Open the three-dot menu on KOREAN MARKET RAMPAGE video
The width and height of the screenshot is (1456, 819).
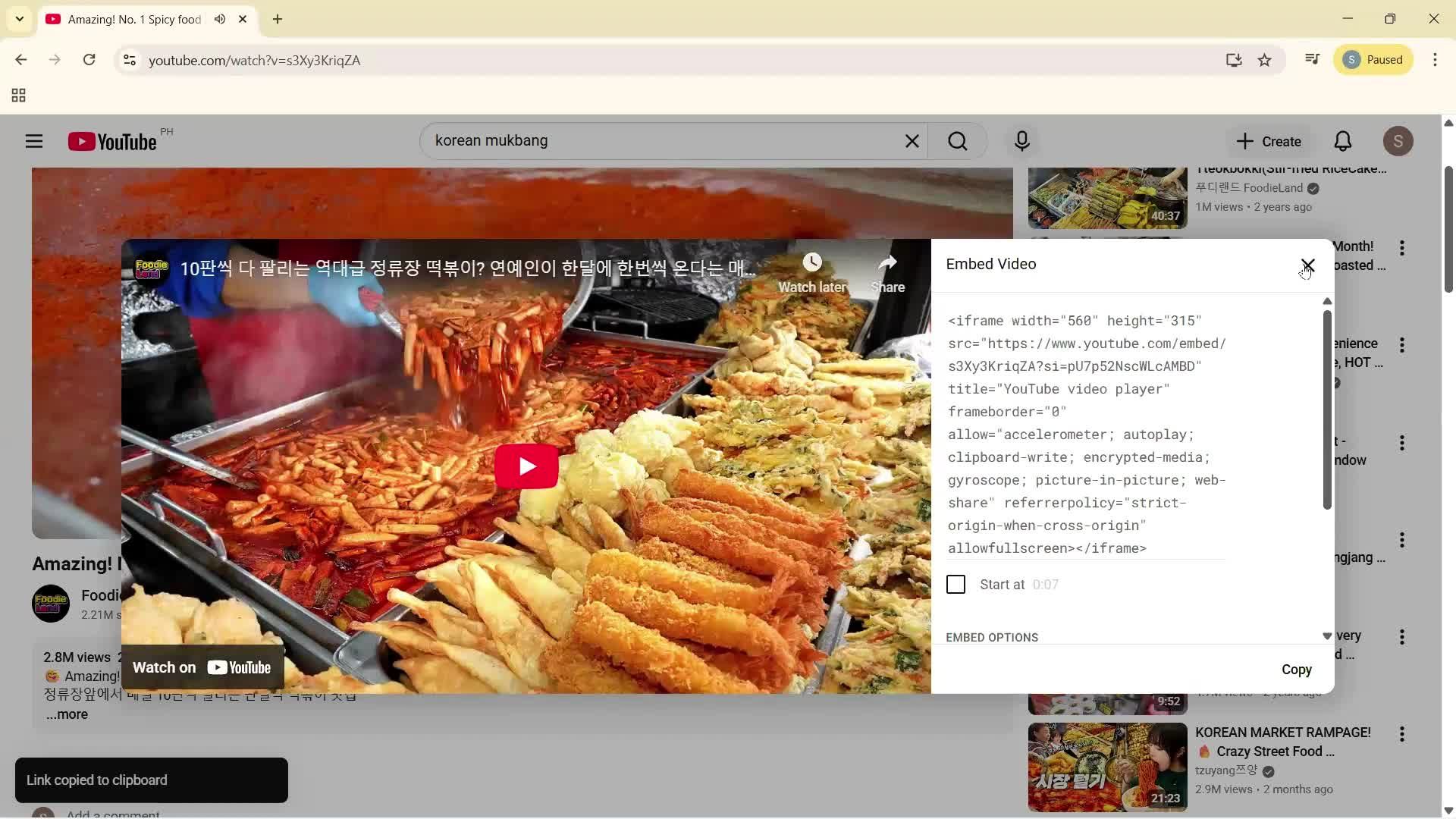[x=1402, y=734]
